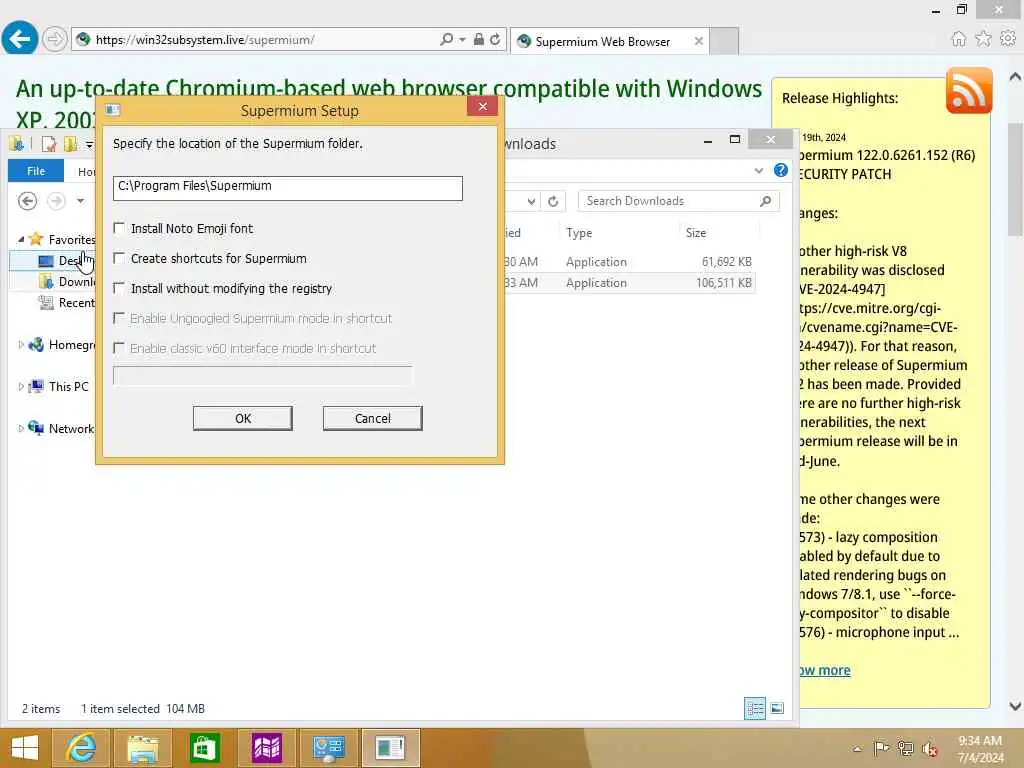Click Explorer forward navigation arrow
1024x768 pixels.
tap(56, 200)
